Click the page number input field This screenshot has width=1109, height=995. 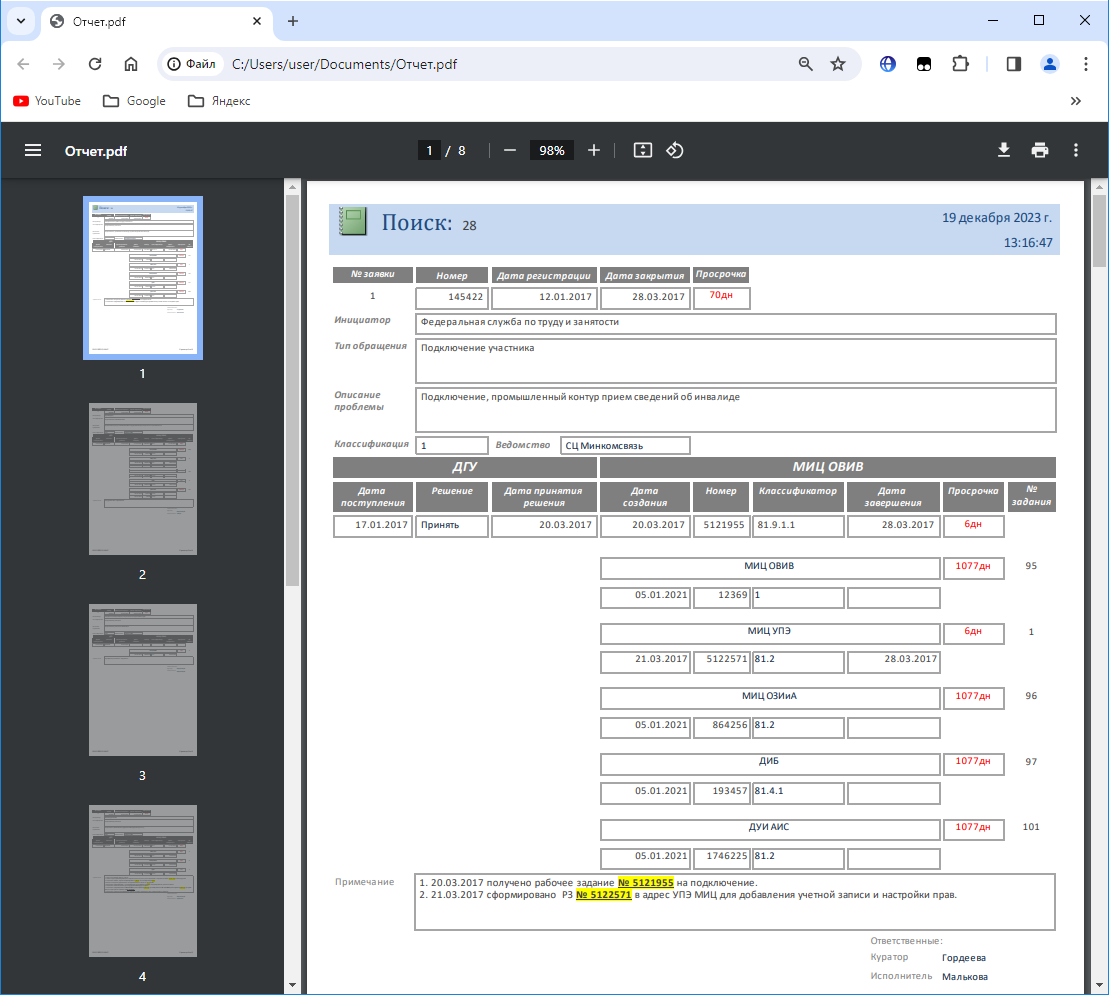pos(429,151)
